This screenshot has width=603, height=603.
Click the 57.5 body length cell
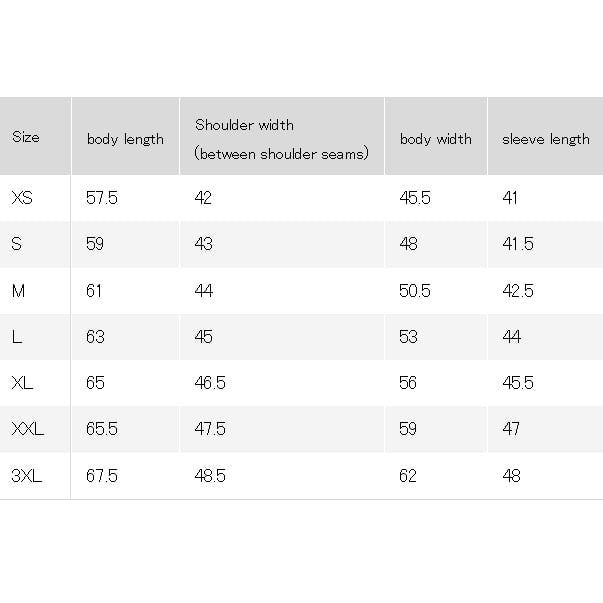click(102, 198)
